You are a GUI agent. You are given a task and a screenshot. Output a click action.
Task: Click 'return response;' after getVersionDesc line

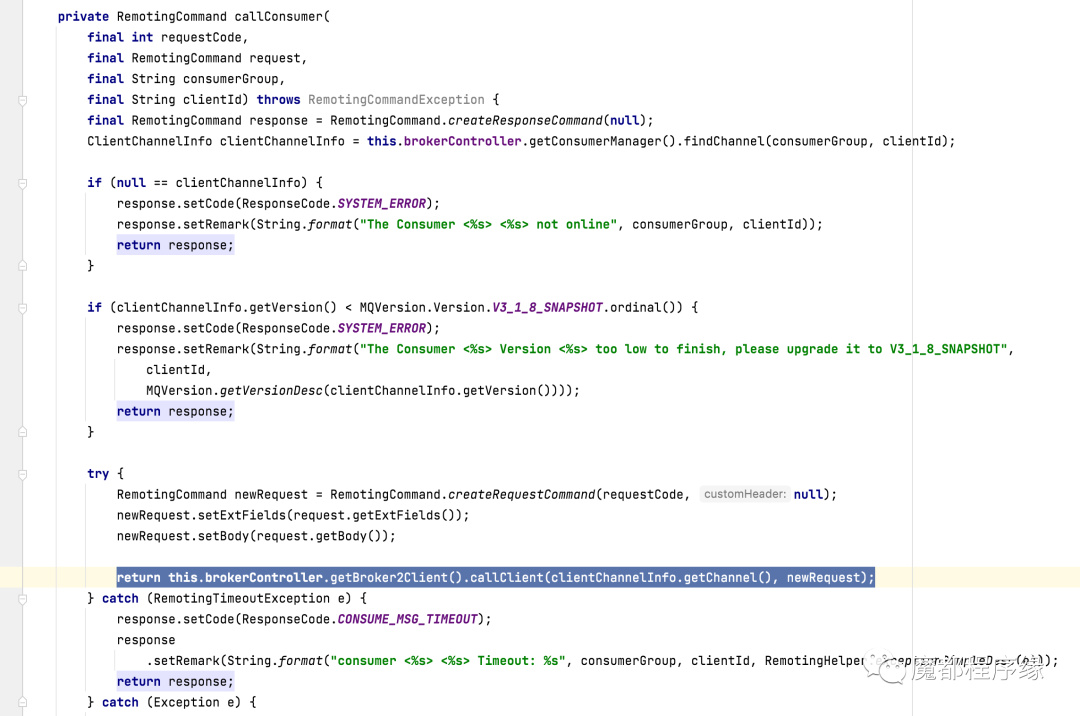pyautogui.click(x=175, y=412)
